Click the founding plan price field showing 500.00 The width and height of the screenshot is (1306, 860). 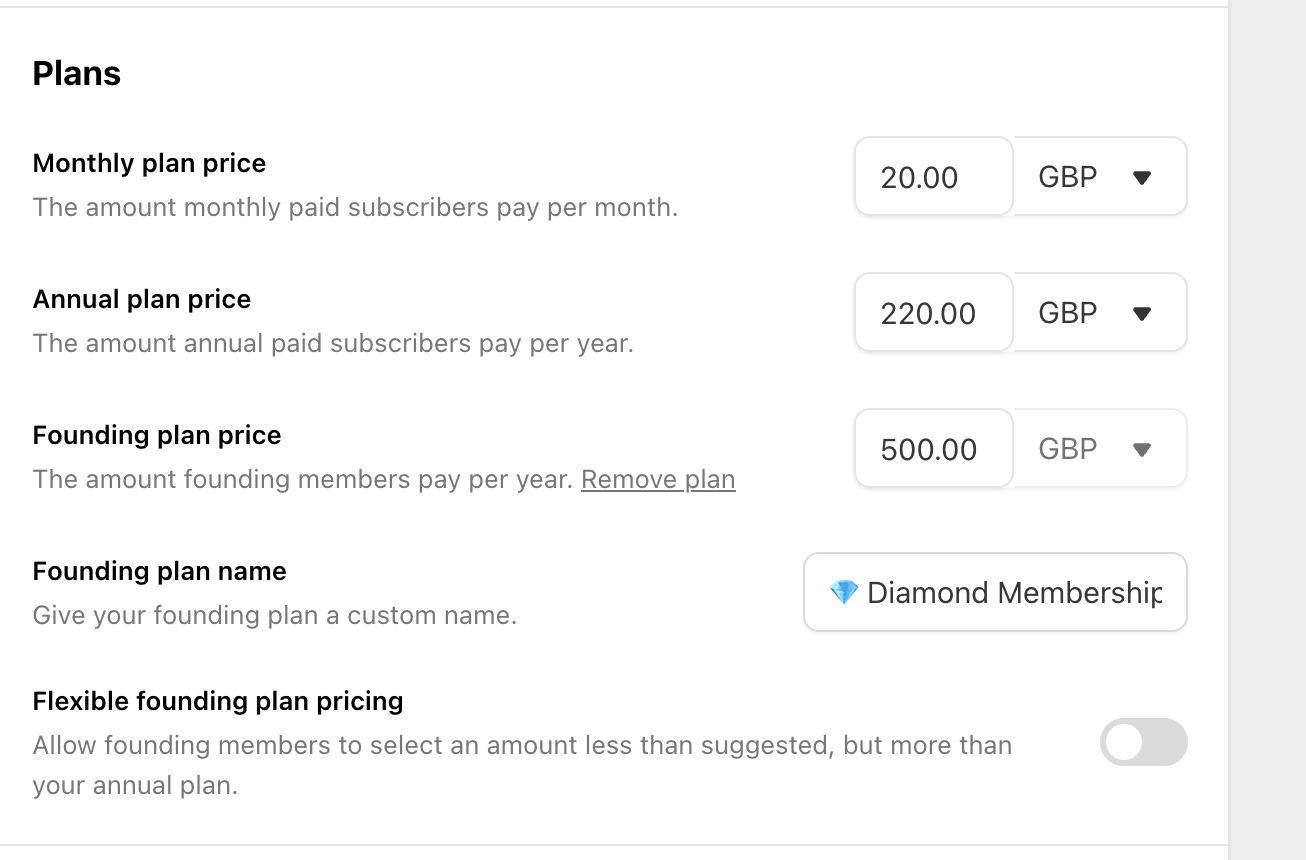click(x=933, y=449)
